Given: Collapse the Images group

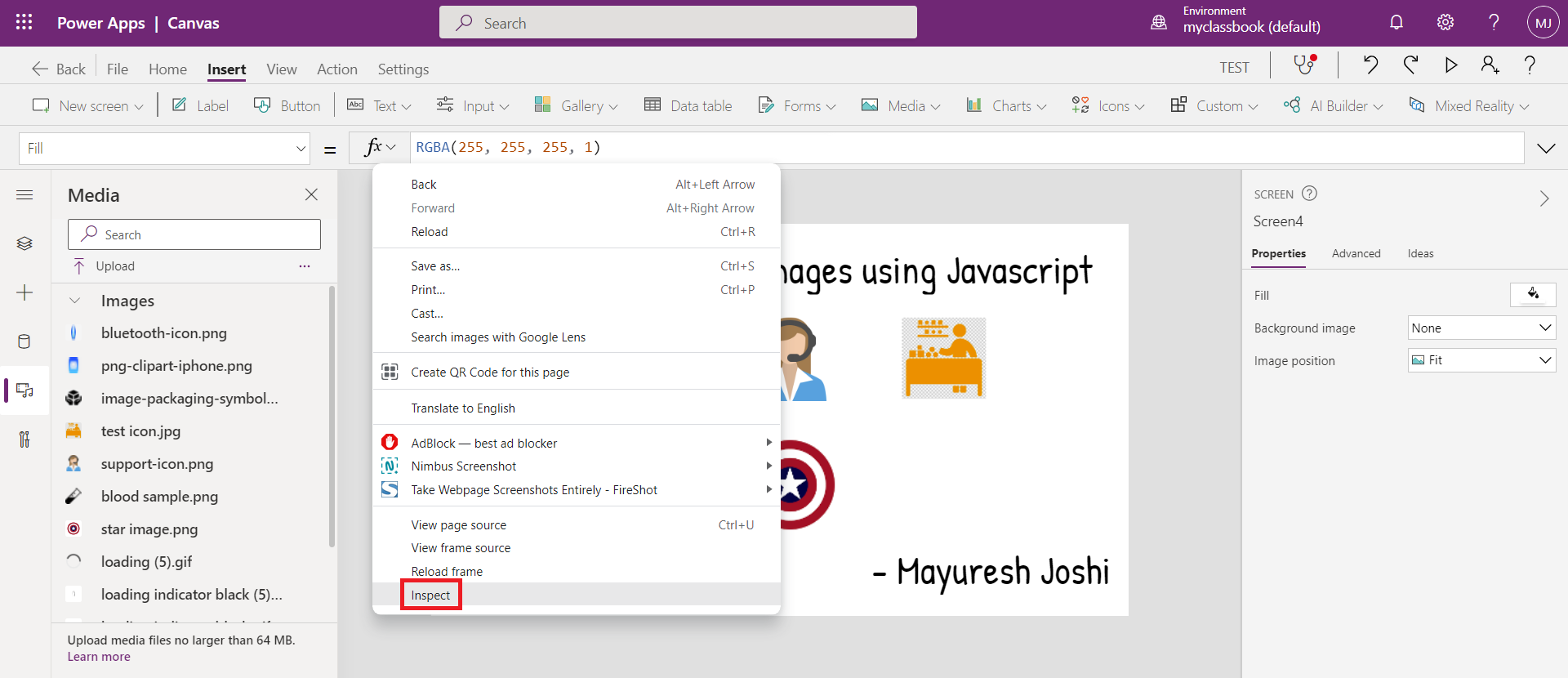Looking at the screenshot, I should [75, 301].
